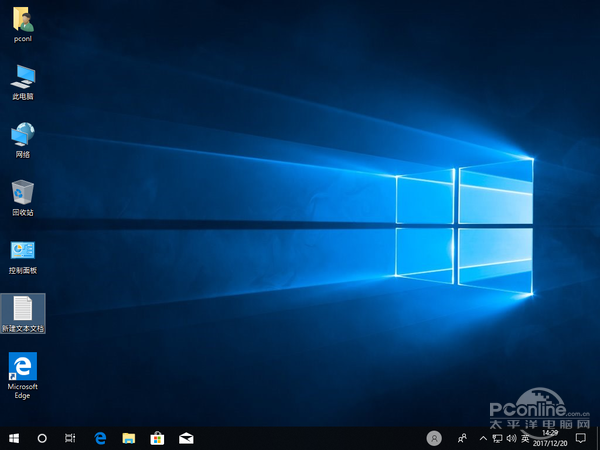Open Cortana search circle on taskbar
The image size is (600, 450).
[x=42, y=439]
